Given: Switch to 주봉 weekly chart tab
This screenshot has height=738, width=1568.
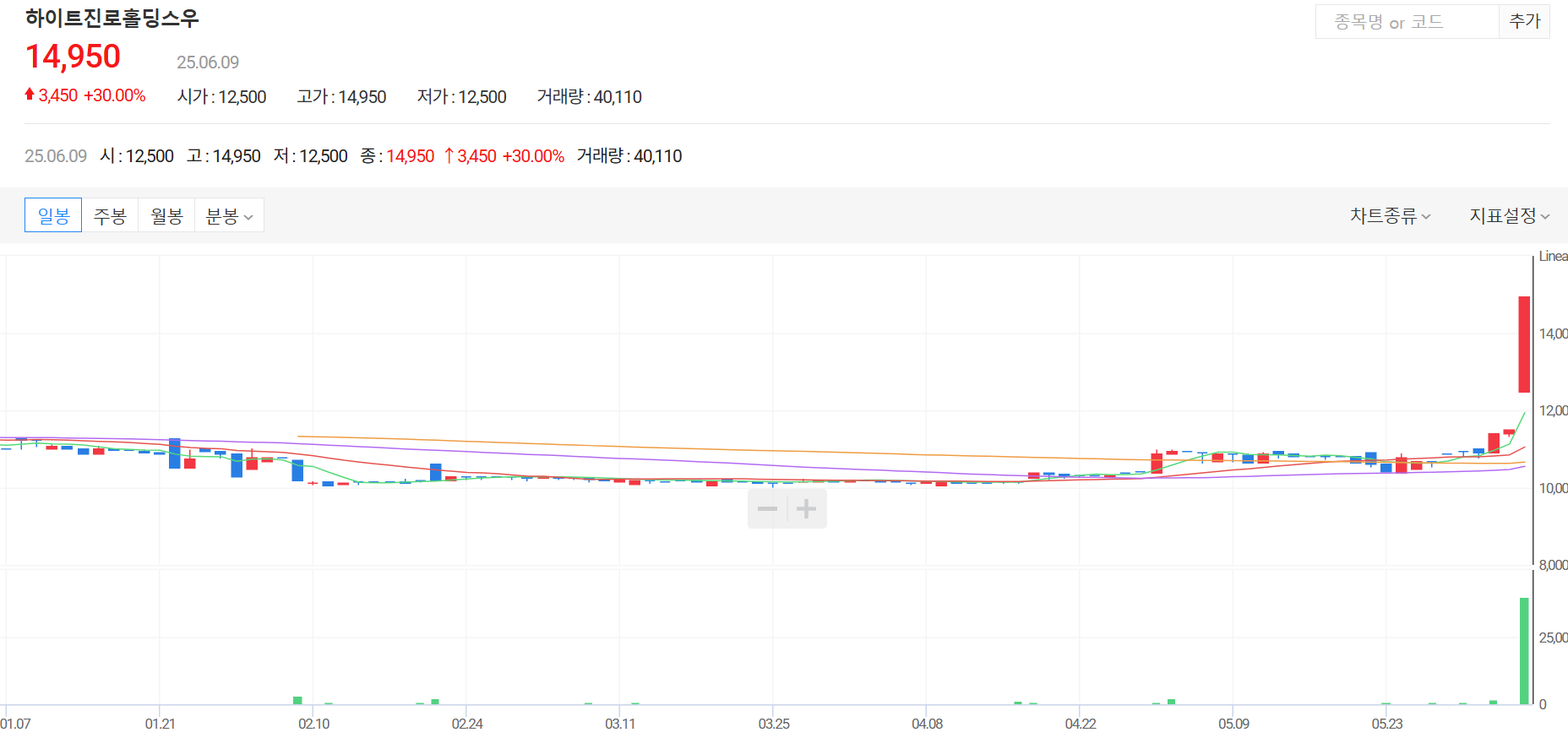Looking at the screenshot, I should 110,215.
